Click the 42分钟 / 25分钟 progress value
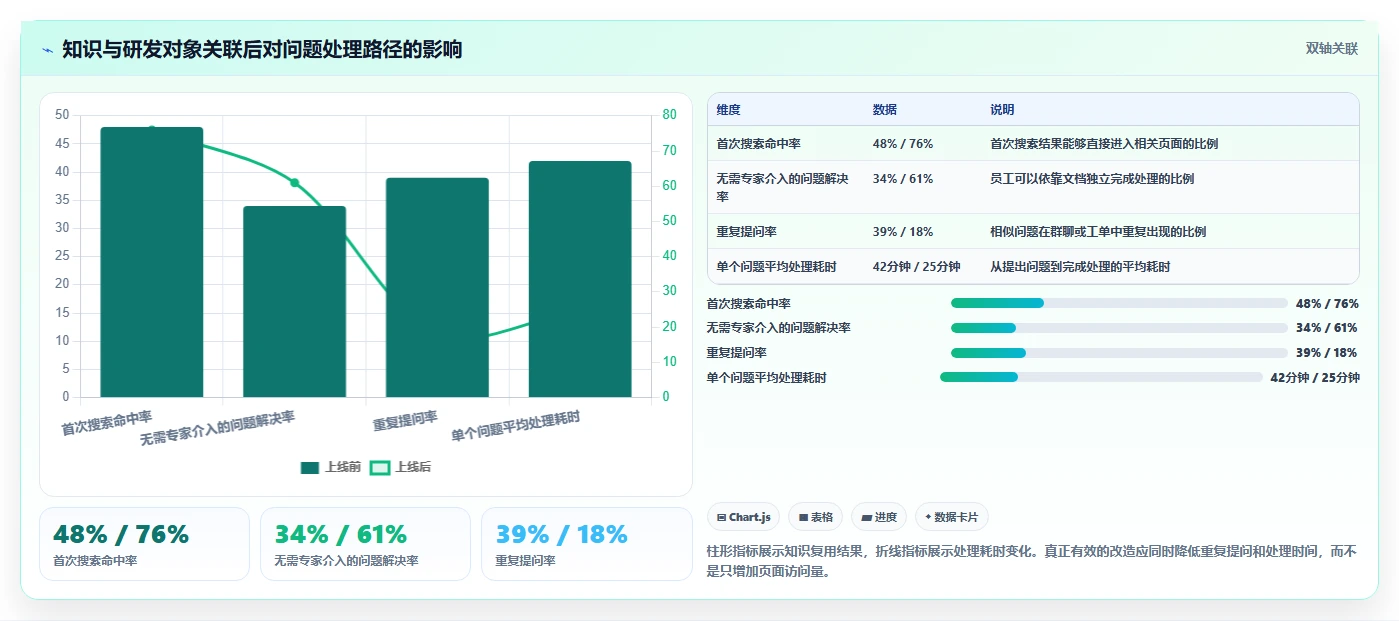Viewport: 1399px width, 621px height. 1315,378
